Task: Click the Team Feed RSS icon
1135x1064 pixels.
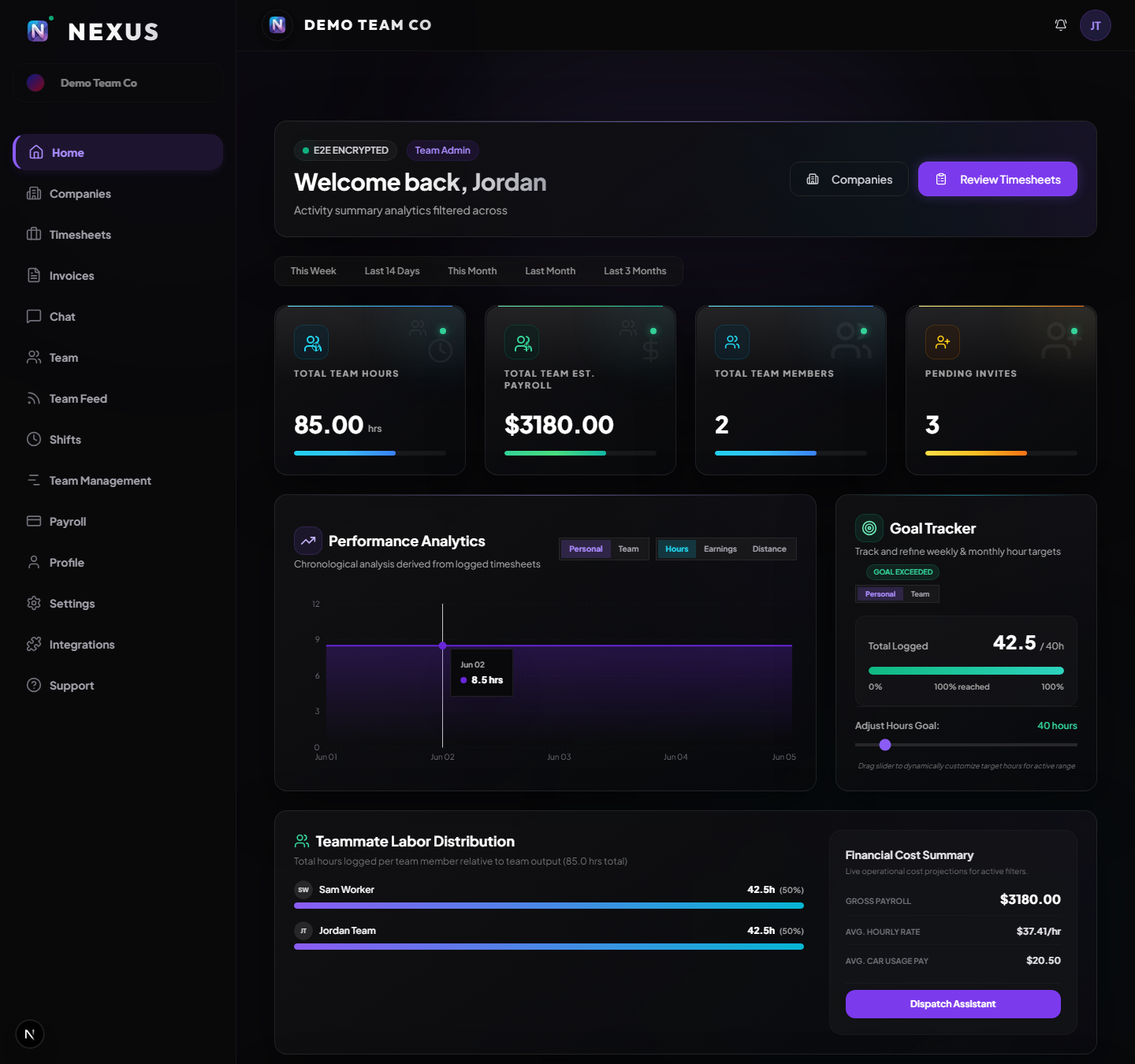Action: point(34,398)
